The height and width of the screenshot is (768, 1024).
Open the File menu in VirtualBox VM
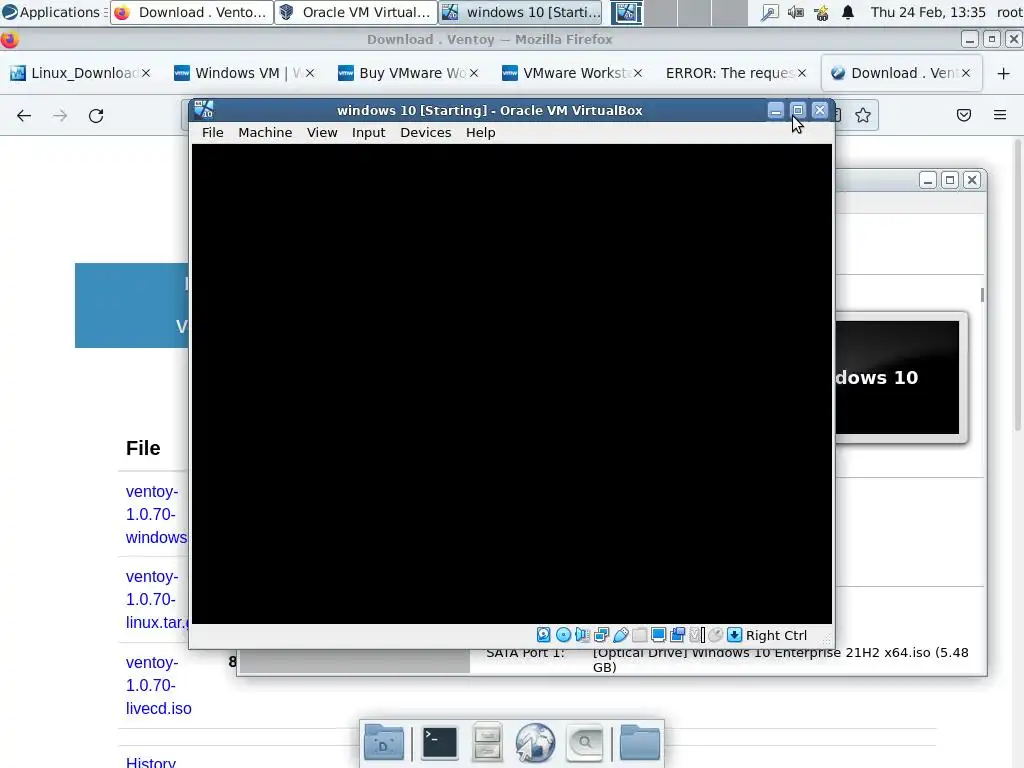[x=212, y=133]
